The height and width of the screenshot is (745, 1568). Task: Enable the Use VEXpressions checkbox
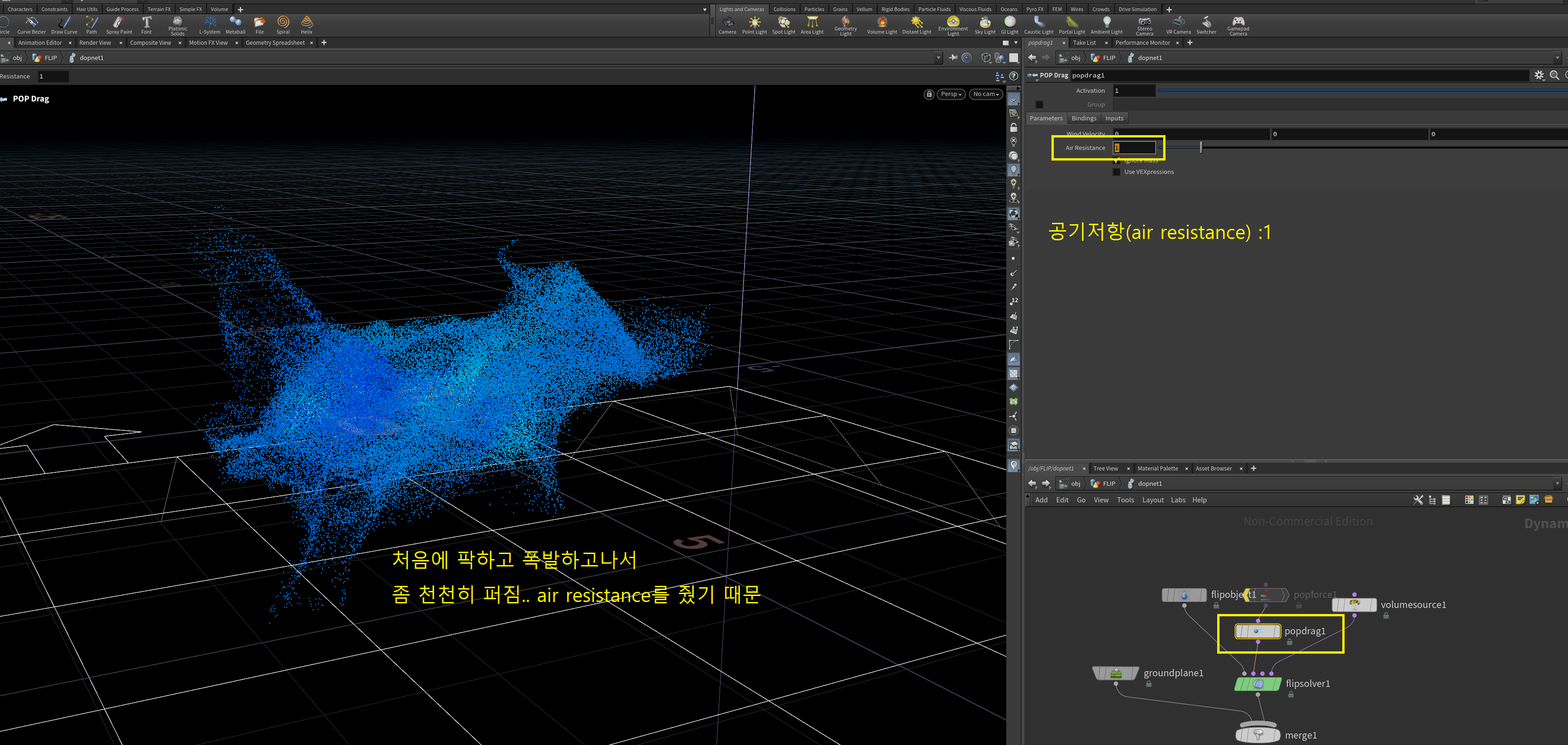coord(1117,172)
